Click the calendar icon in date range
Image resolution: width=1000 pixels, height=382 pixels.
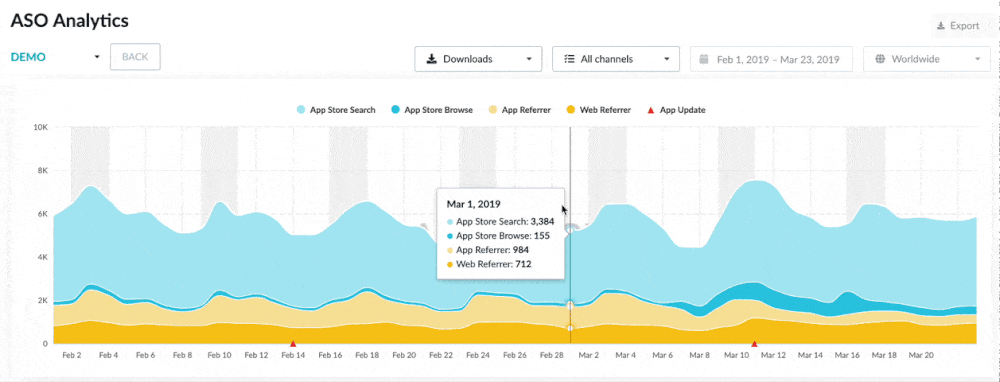704,59
